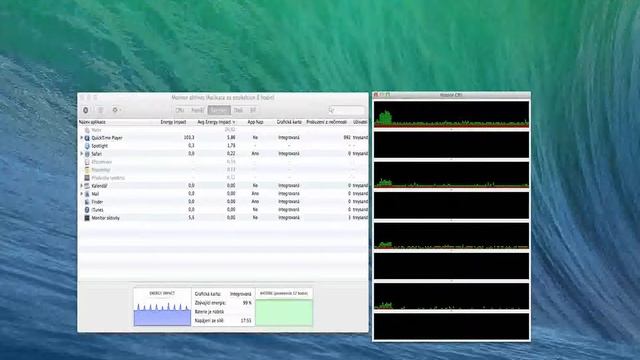Expand the Kalendář row
This screenshot has width=640, height=360.
tap(81, 186)
